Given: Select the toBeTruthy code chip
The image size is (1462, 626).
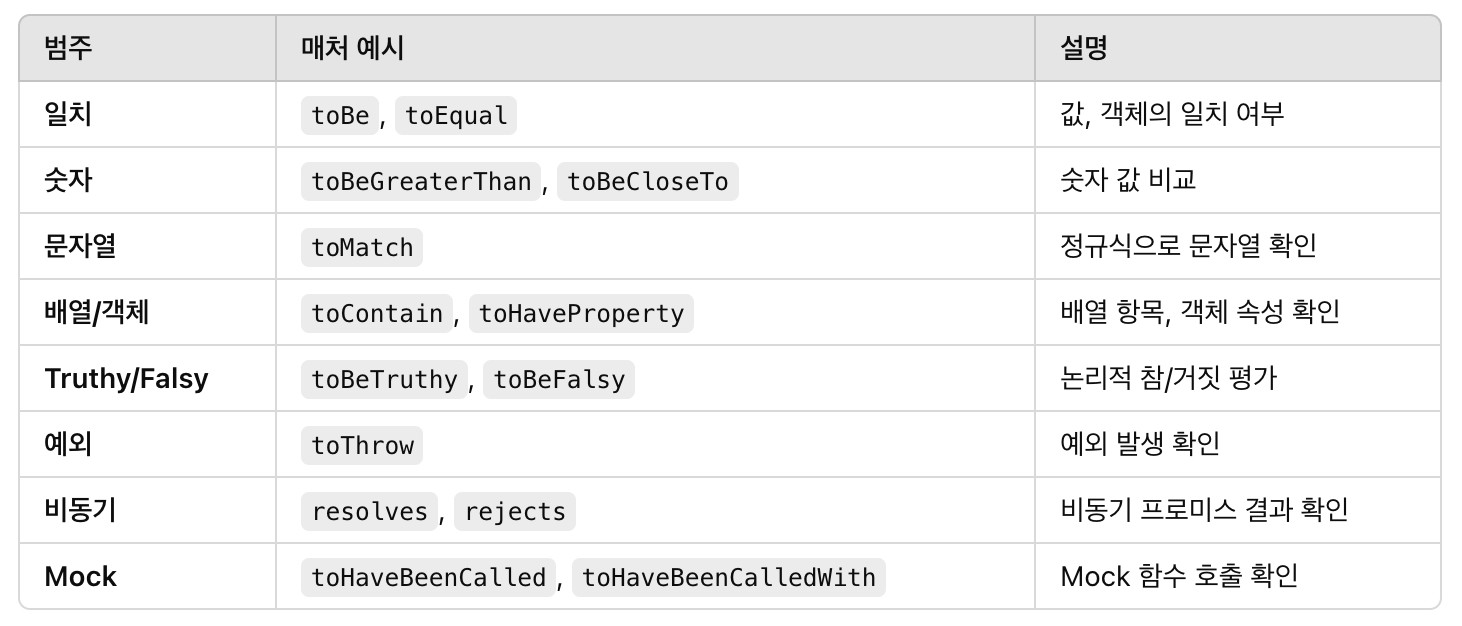Looking at the screenshot, I should click(384, 379).
